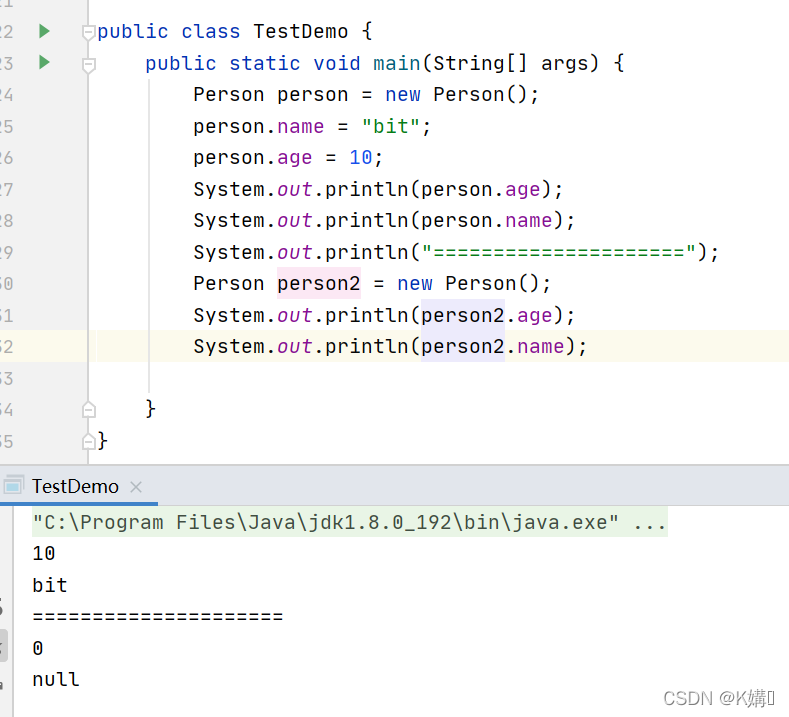This screenshot has height=717, width=789.
Task: Click the TestDemo class name in code
Action: tap(300, 31)
